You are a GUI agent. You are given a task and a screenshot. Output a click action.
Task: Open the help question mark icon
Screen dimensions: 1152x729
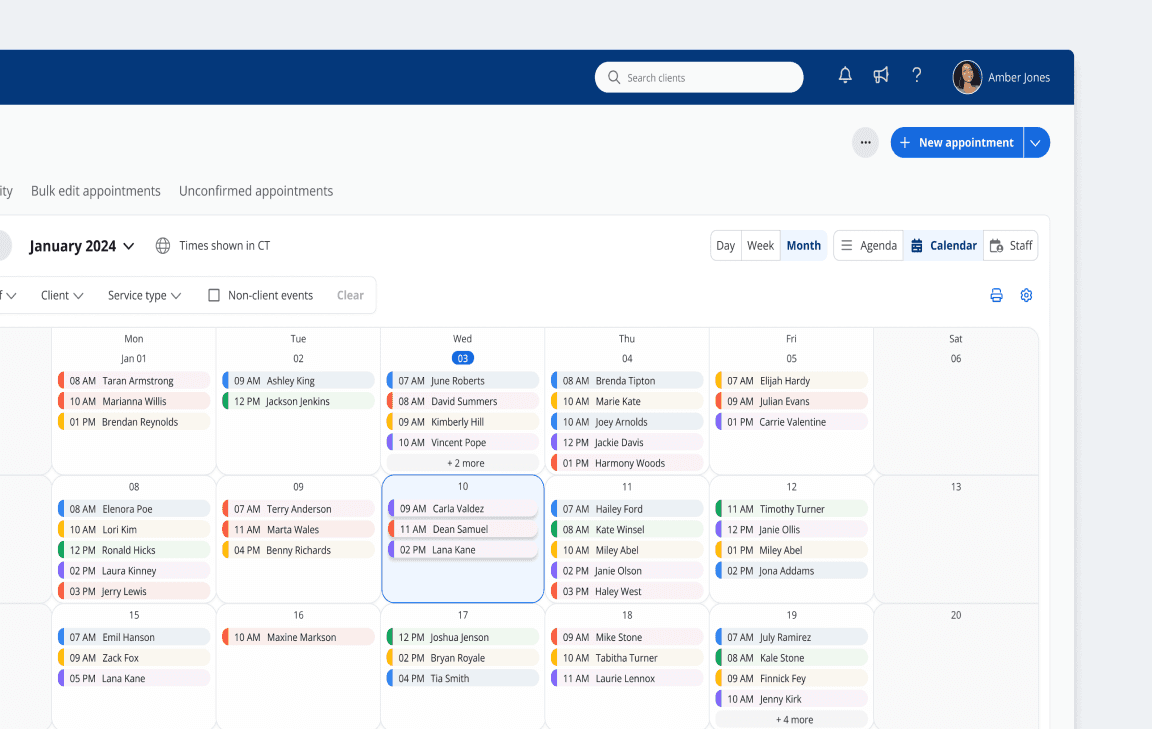[916, 74]
